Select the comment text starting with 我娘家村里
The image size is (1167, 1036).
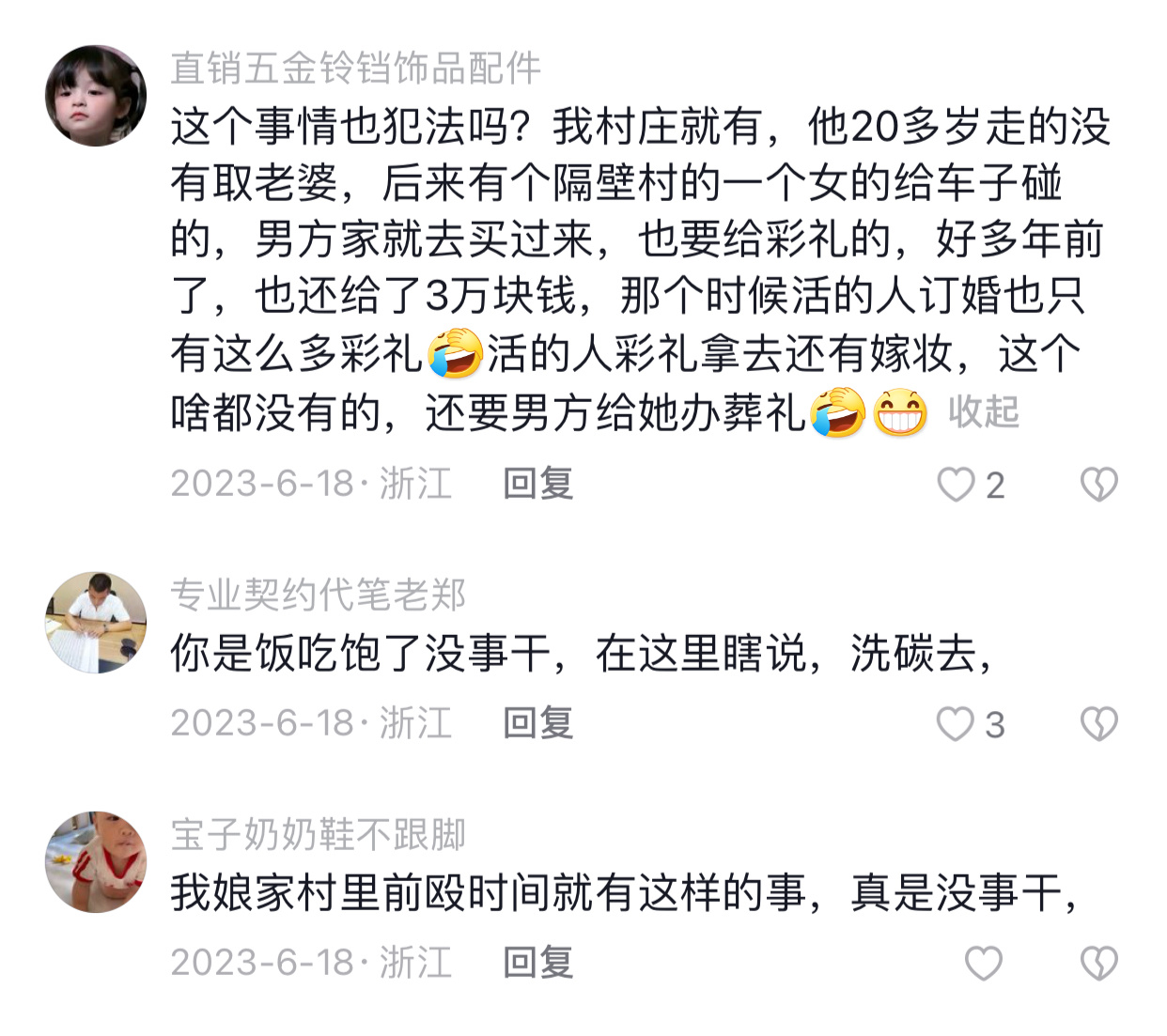[625, 893]
